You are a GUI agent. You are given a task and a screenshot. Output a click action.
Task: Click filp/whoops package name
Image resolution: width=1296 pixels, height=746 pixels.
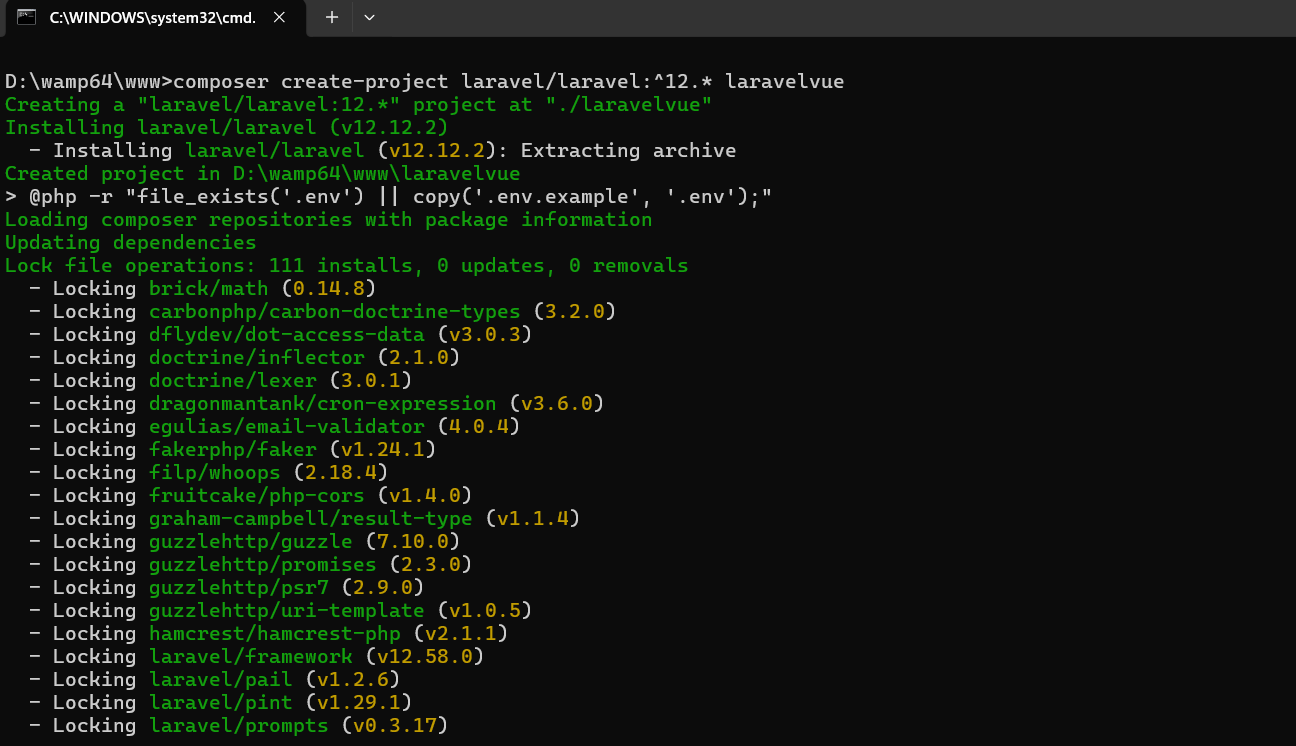pos(214,473)
